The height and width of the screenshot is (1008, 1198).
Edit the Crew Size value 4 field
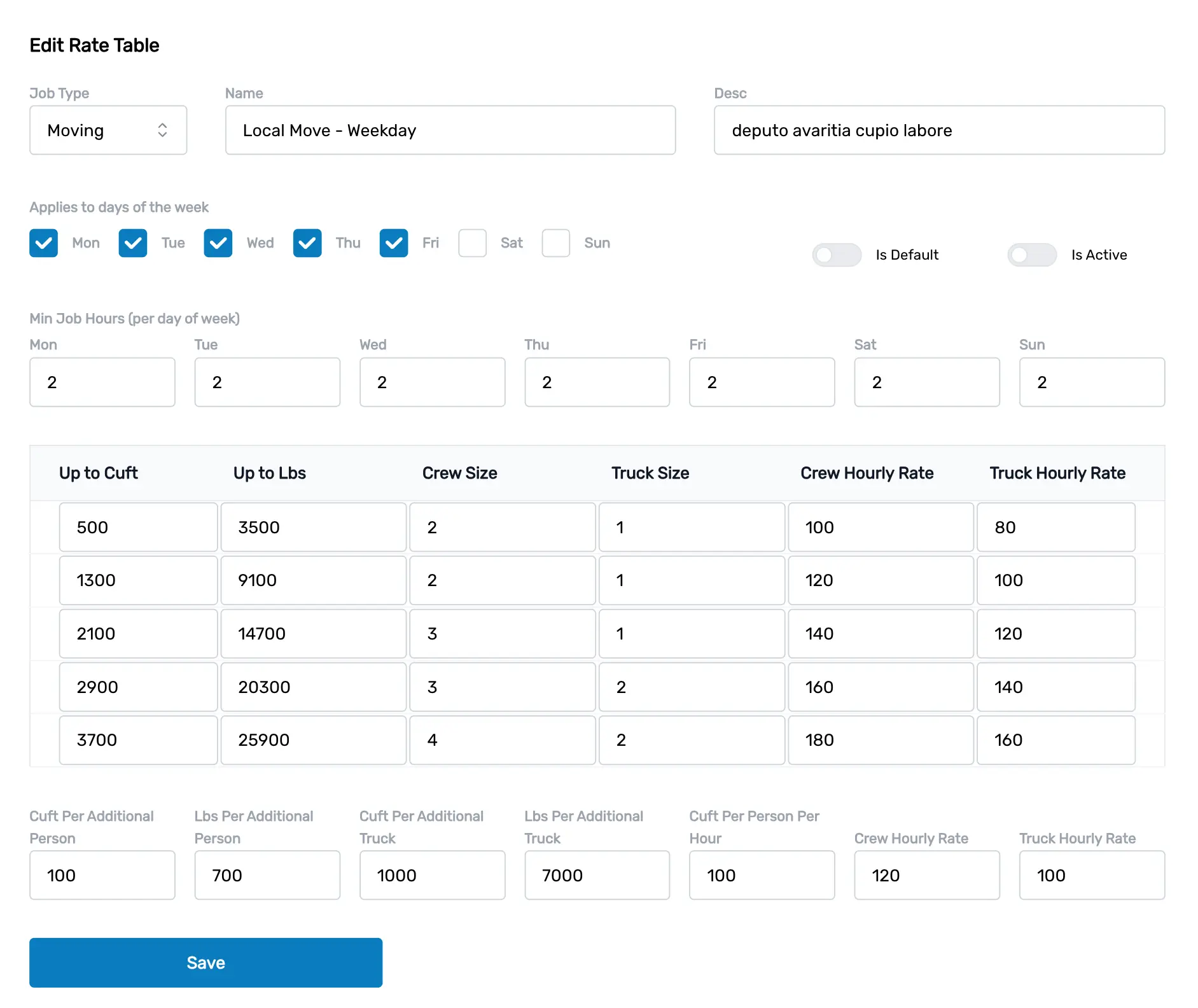coord(502,740)
